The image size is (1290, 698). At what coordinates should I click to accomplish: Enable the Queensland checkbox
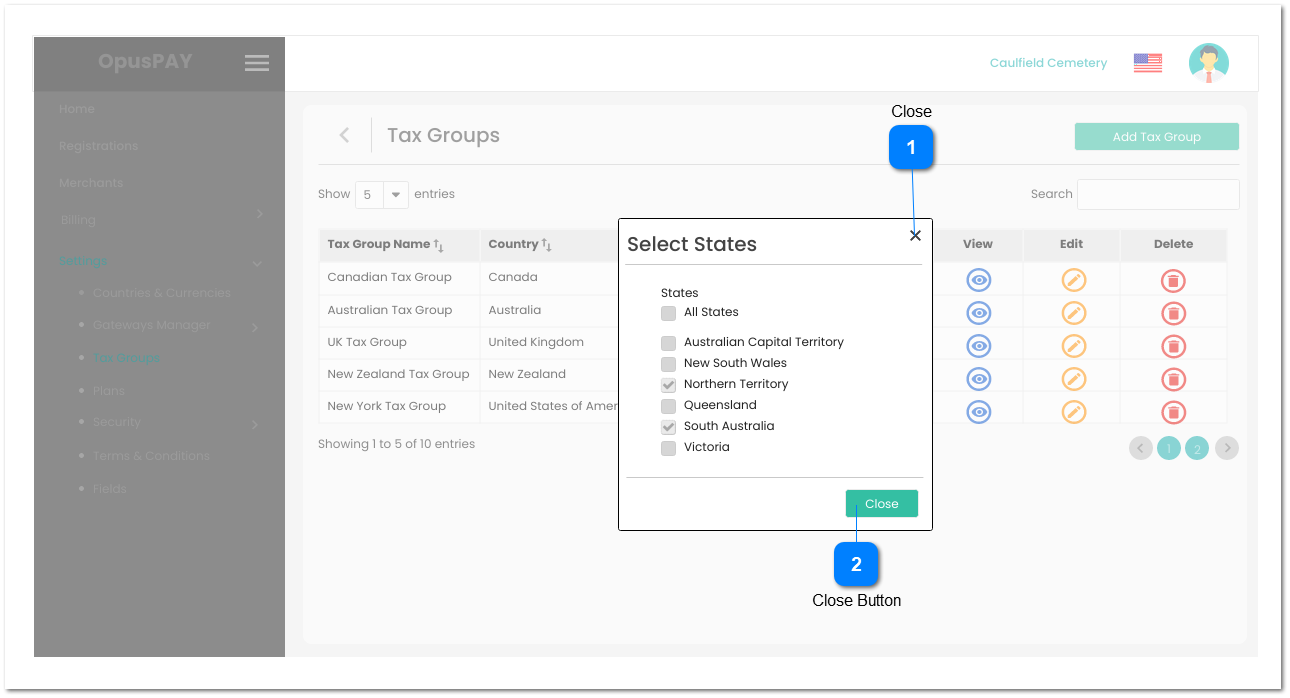(668, 406)
